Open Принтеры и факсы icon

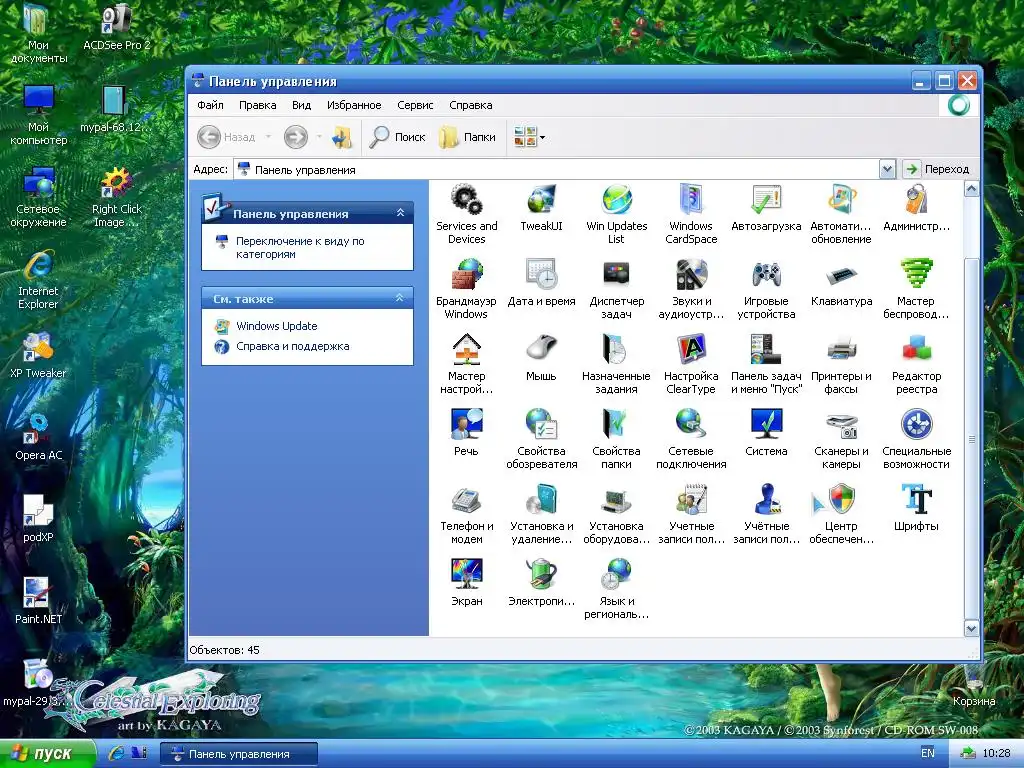tap(841, 364)
